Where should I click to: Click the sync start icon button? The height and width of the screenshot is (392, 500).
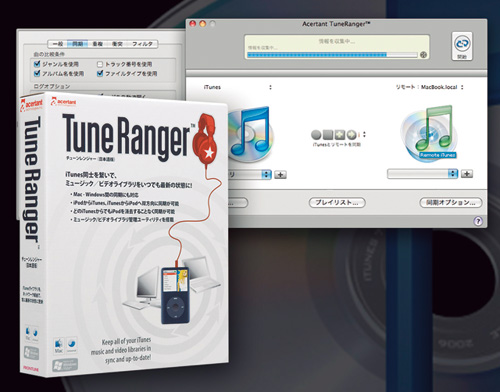462,46
